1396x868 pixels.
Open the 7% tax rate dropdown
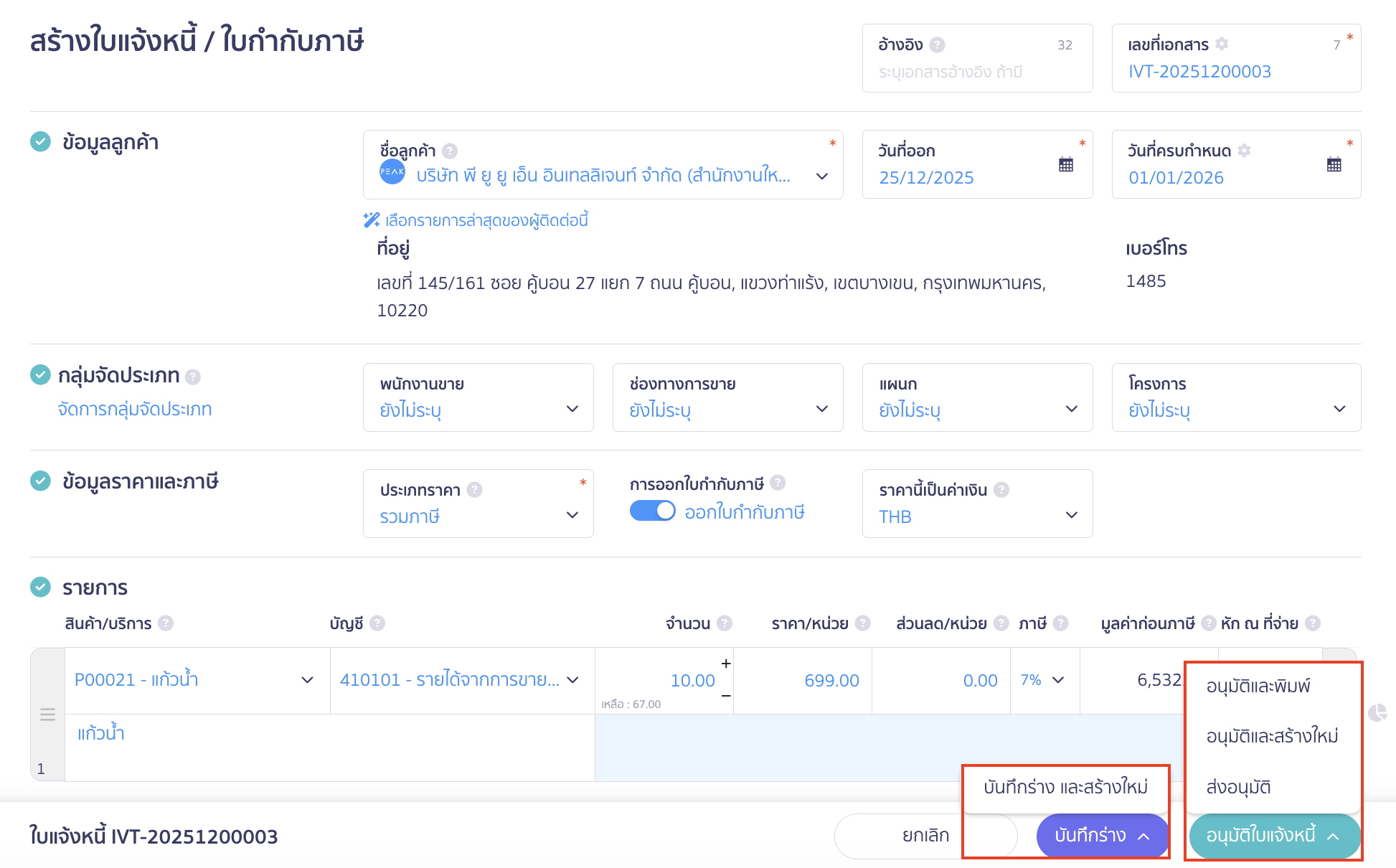[1044, 680]
